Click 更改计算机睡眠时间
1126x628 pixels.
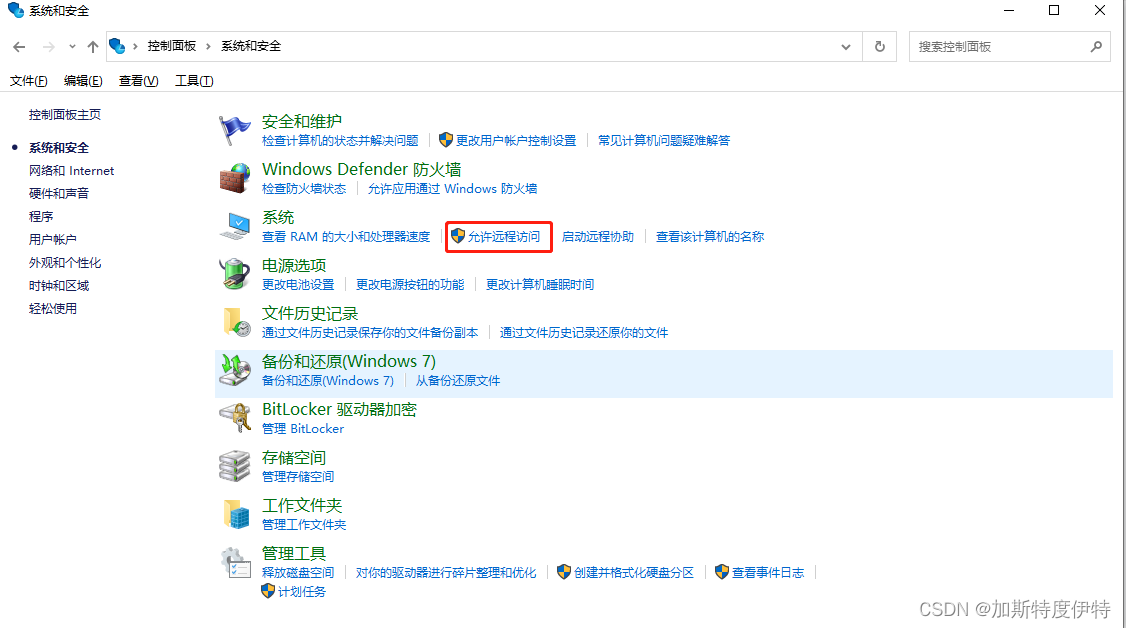coord(539,285)
